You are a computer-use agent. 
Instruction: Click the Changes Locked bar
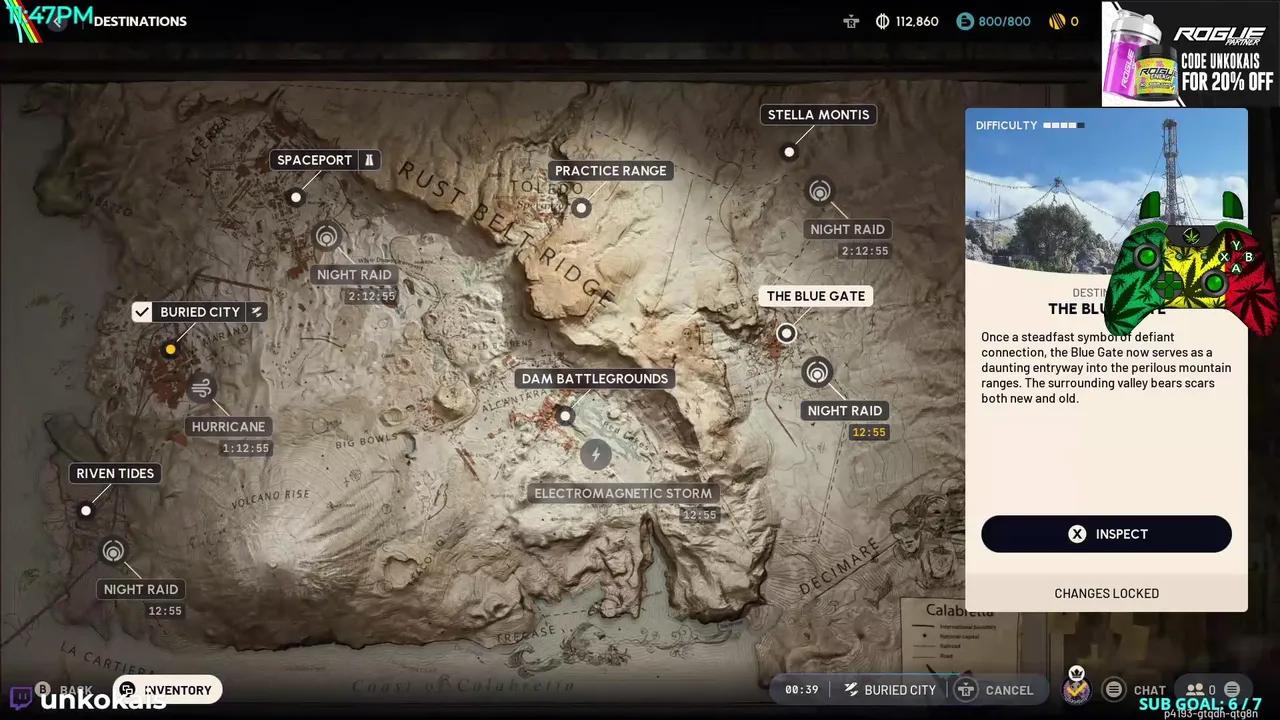coord(1106,593)
